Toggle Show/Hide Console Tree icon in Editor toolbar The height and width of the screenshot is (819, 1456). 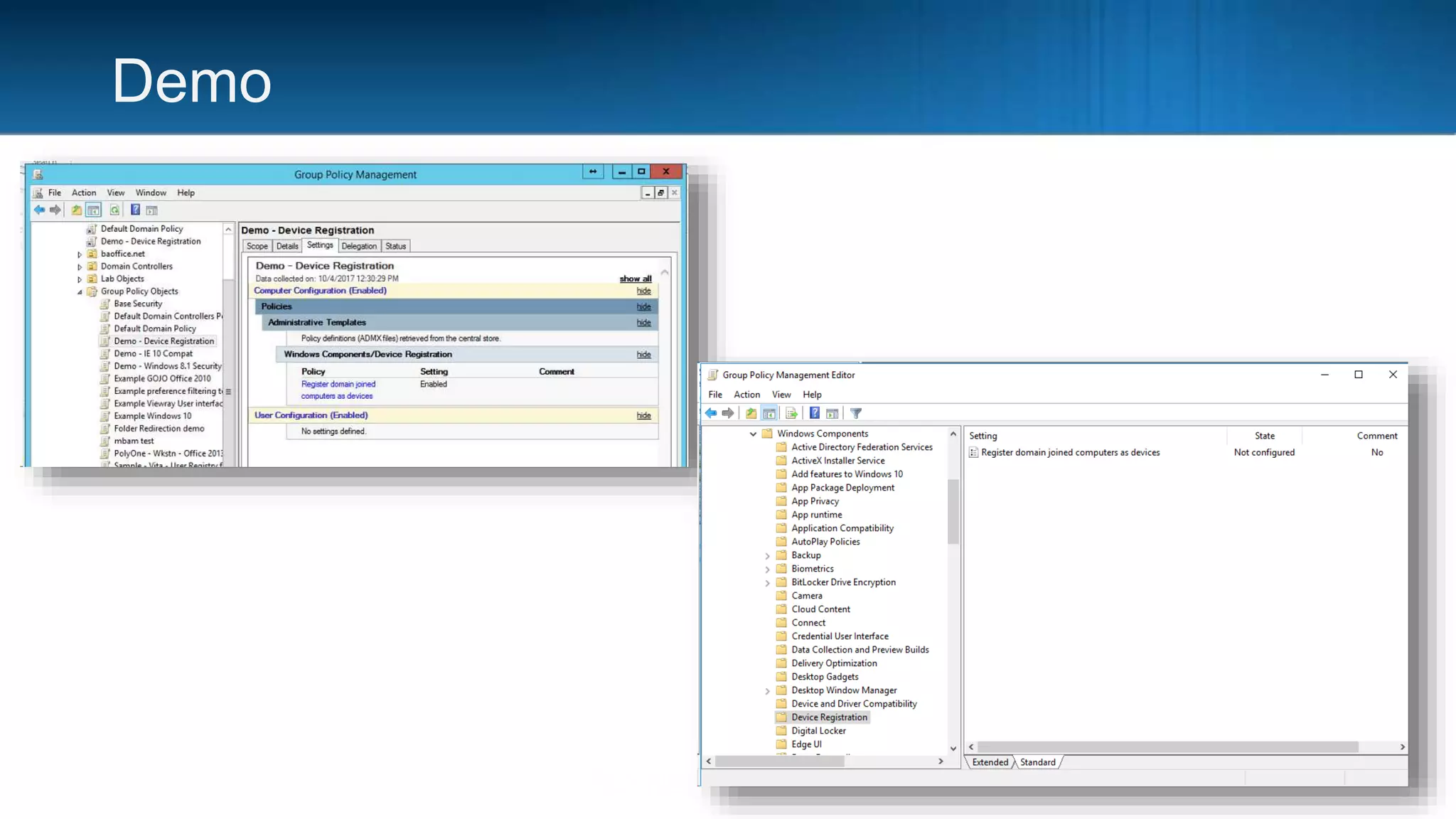tap(769, 413)
